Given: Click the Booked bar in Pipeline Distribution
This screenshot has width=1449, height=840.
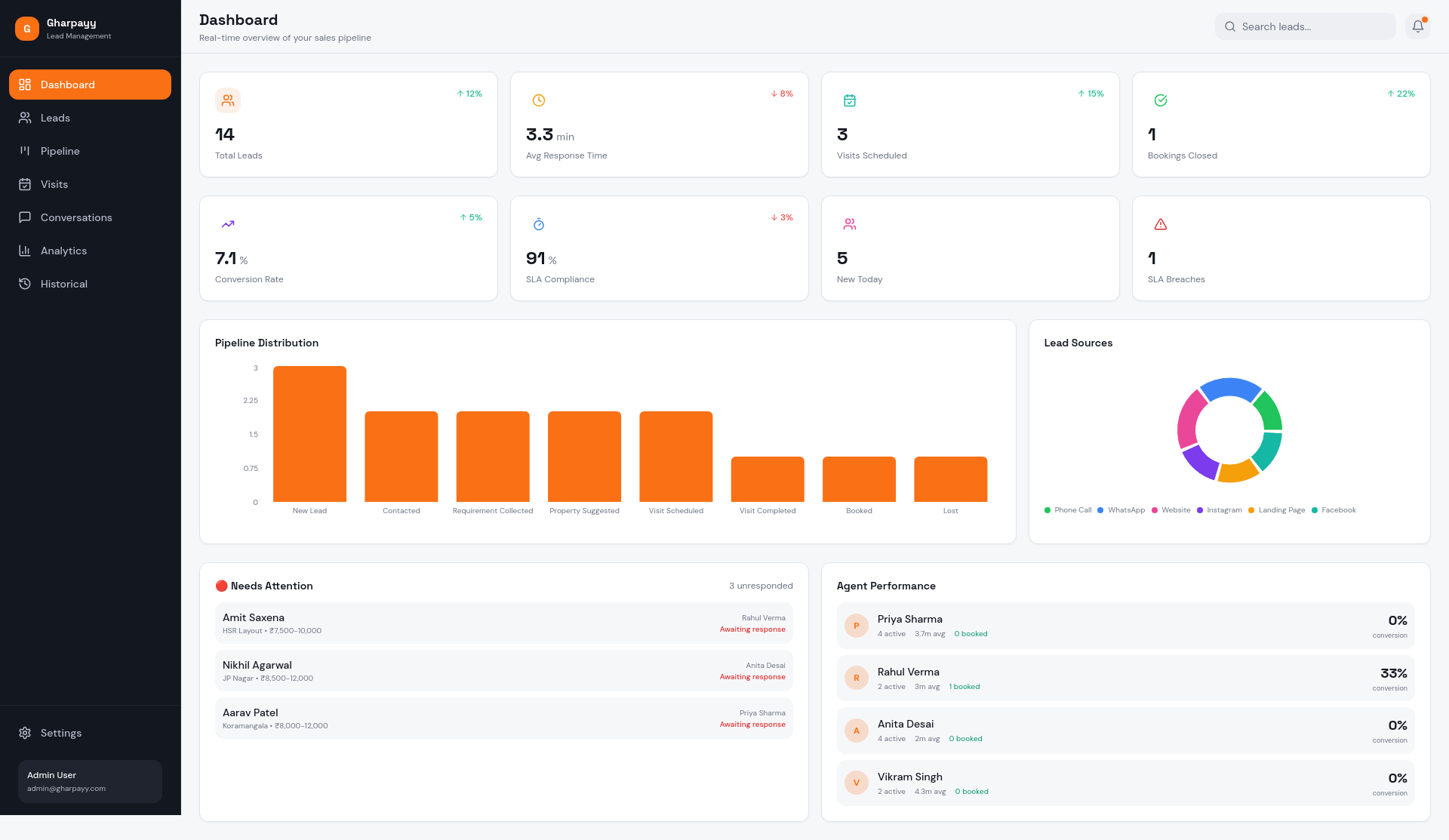Looking at the screenshot, I should 859,479.
